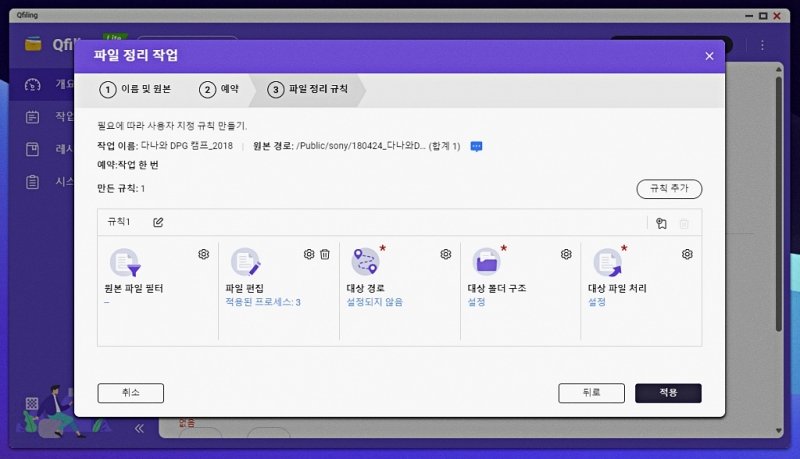Open settings gear for 파일 편집
The width and height of the screenshot is (800, 459).
coord(309,255)
